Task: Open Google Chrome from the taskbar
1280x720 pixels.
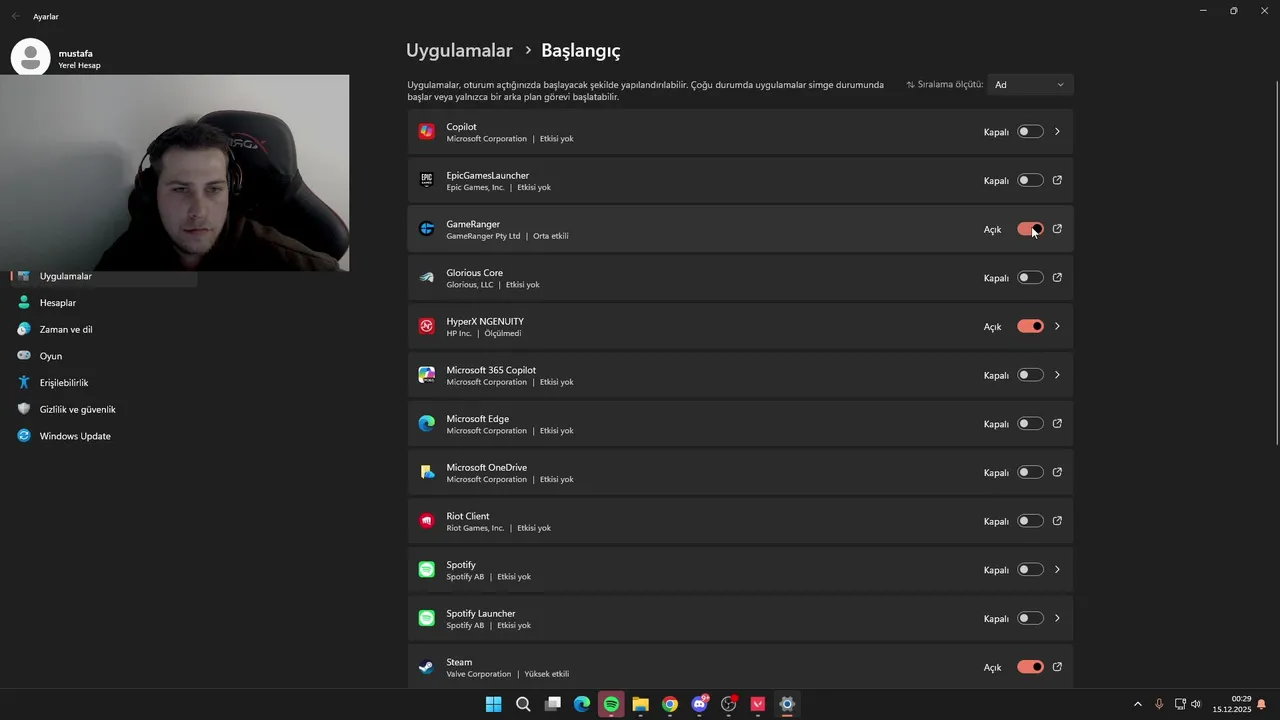Action: pos(670,704)
